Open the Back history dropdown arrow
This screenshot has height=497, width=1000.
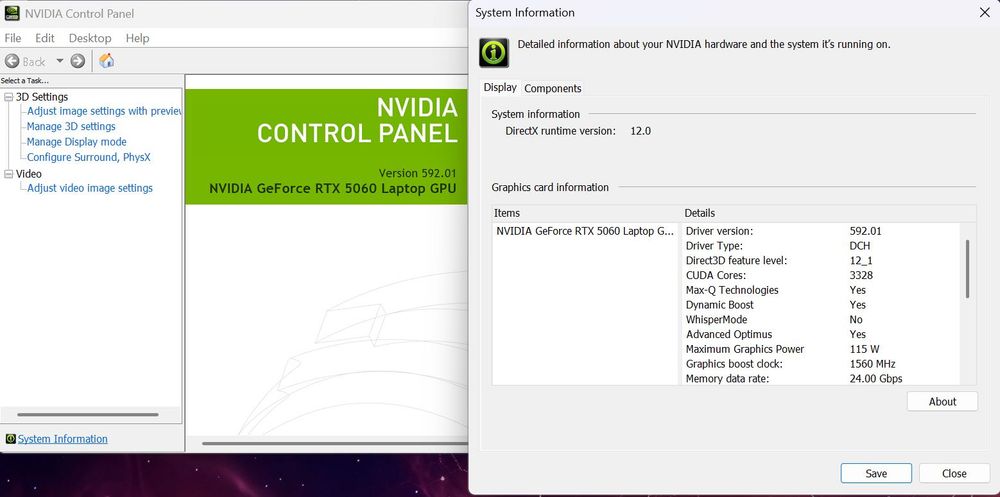[60, 61]
